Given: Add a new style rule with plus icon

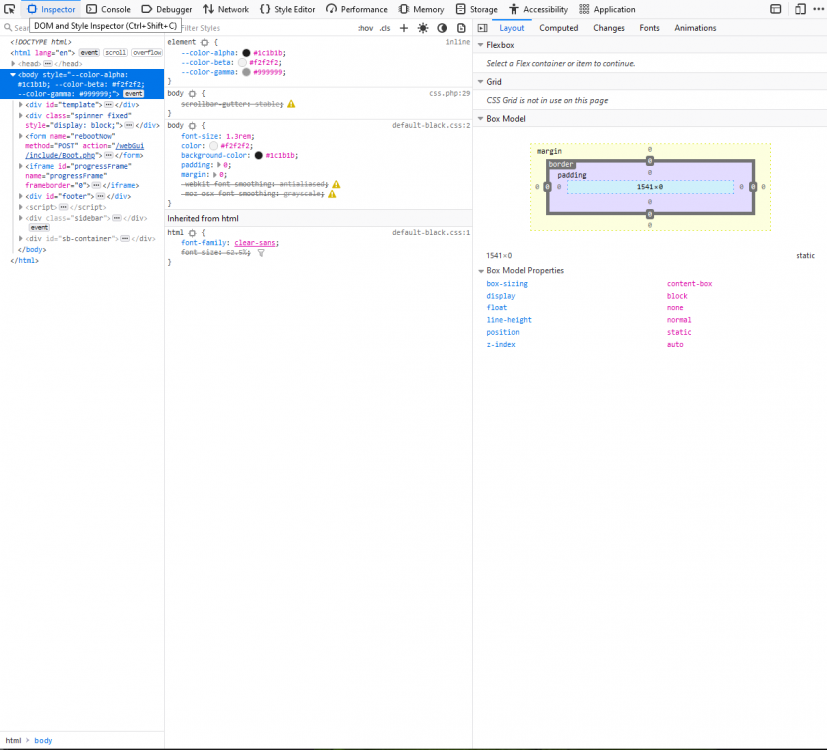Looking at the screenshot, I should coord(404,28).
